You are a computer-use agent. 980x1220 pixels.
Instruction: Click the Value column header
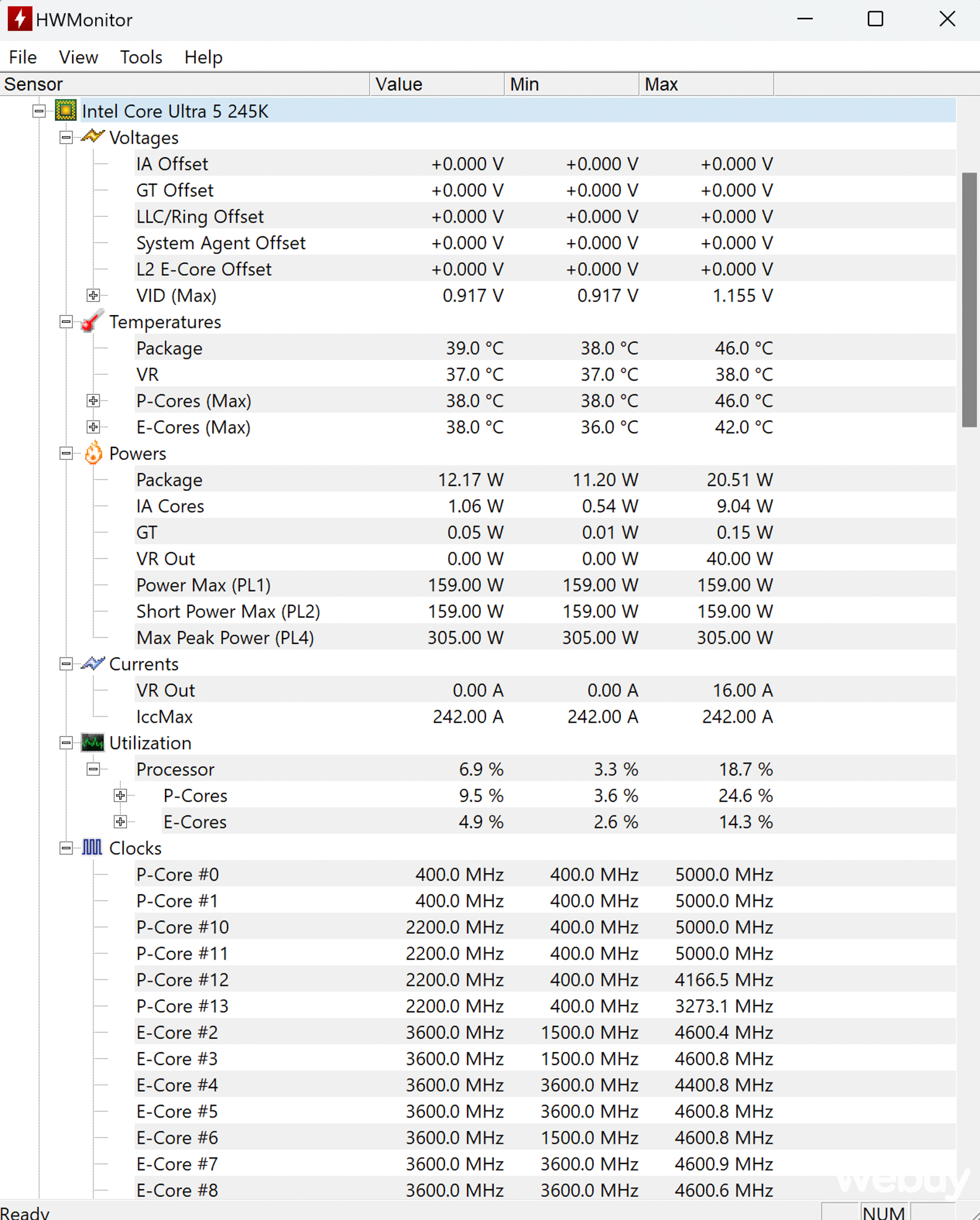tap(437, 84)
